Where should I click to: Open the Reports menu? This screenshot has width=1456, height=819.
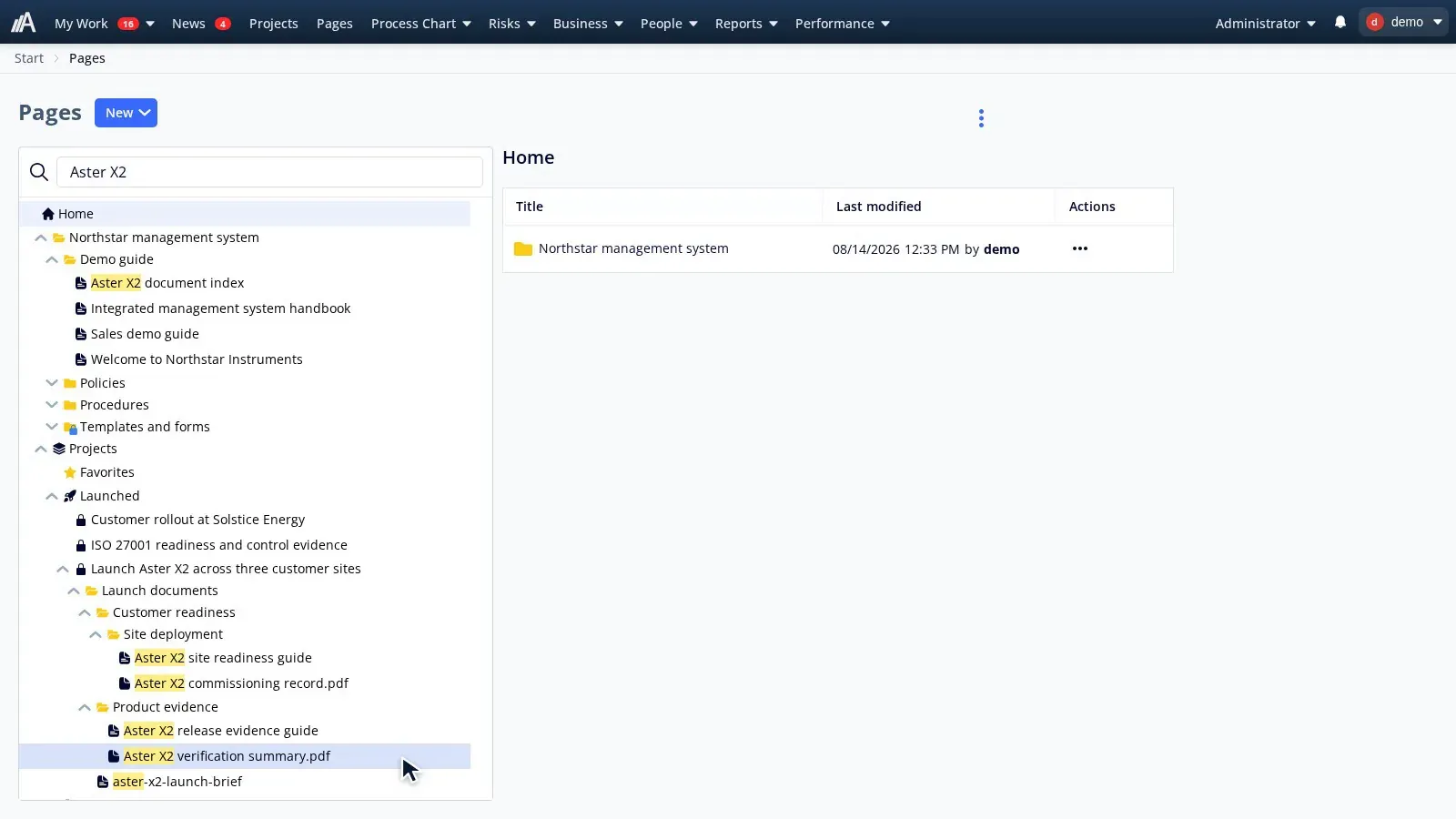pyautogui.click(x=746, y=23)
